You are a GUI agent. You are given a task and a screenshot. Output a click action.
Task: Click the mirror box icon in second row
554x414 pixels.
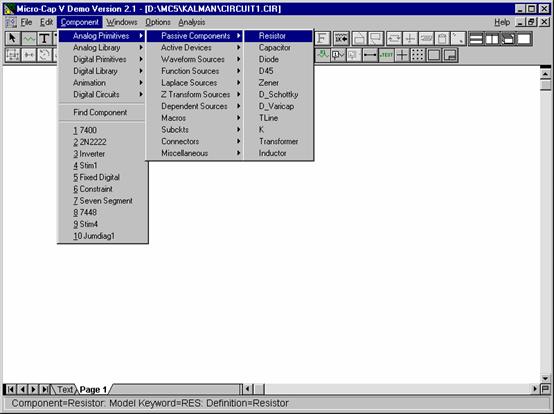point(29,55)
